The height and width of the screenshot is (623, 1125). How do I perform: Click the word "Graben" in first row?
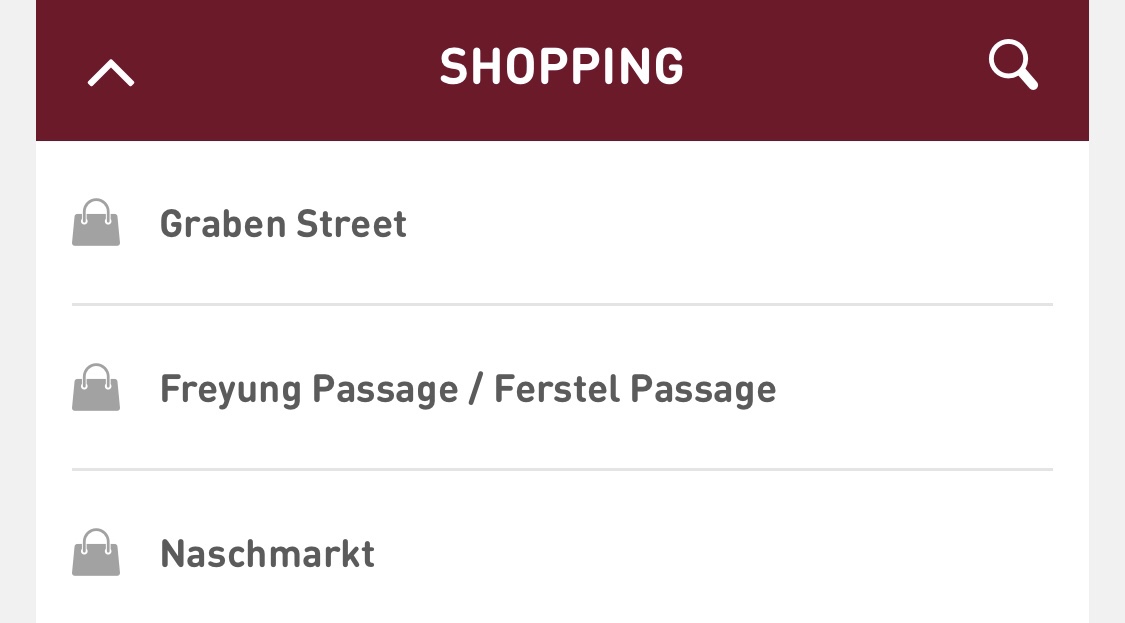point(223,224)
